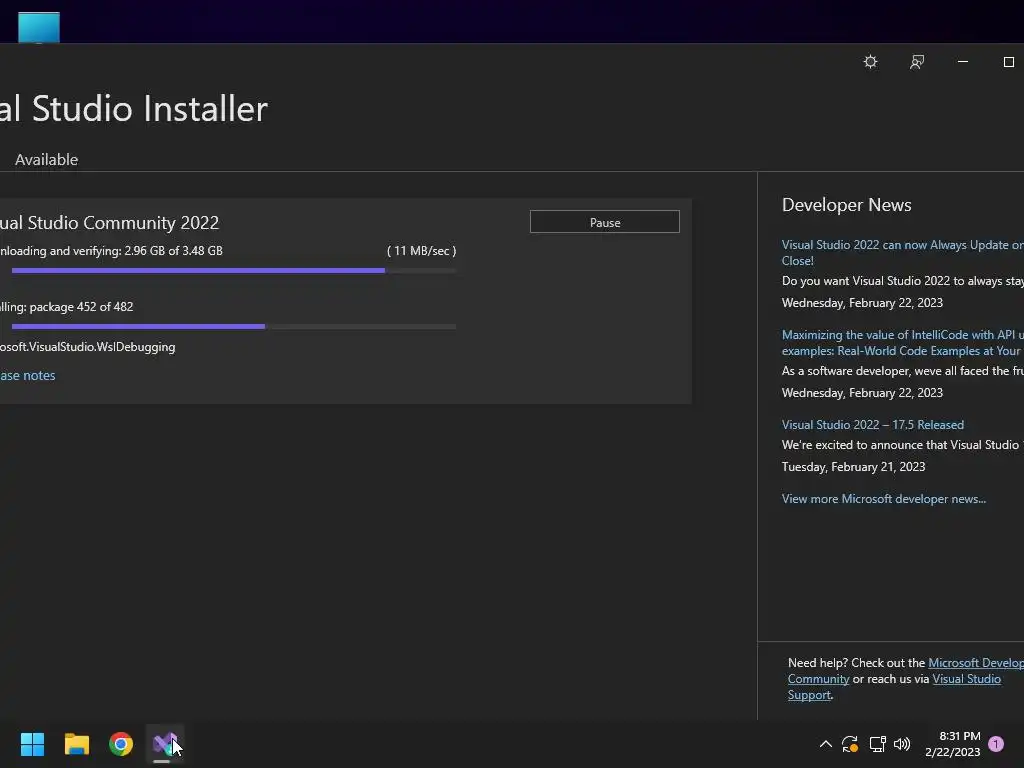Viewport: 1024px width, 768px height.
Task: View more Microsoft developer news
Action: [884, 499]
